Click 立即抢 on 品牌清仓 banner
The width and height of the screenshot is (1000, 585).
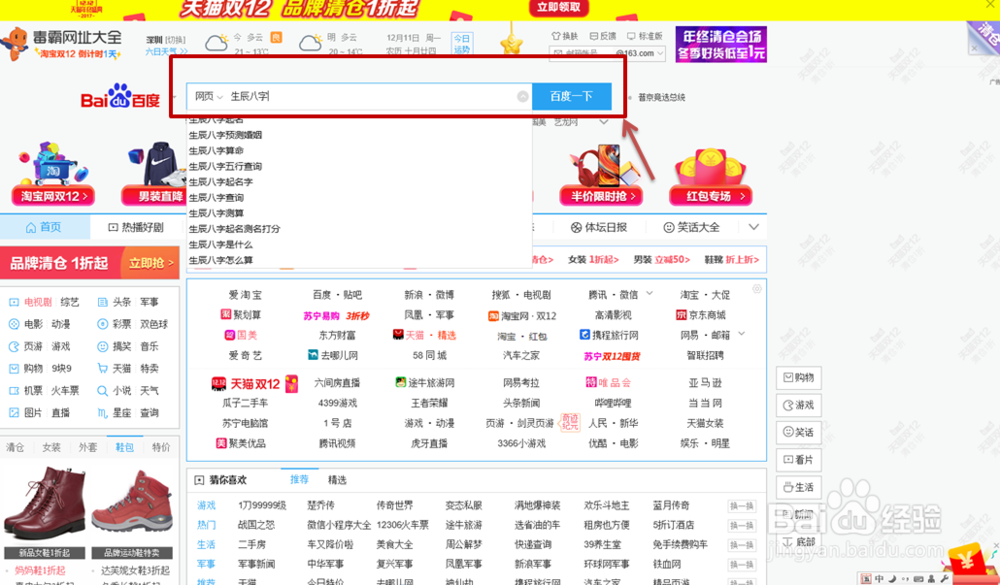pyautogui.click(x=151, y=263)
